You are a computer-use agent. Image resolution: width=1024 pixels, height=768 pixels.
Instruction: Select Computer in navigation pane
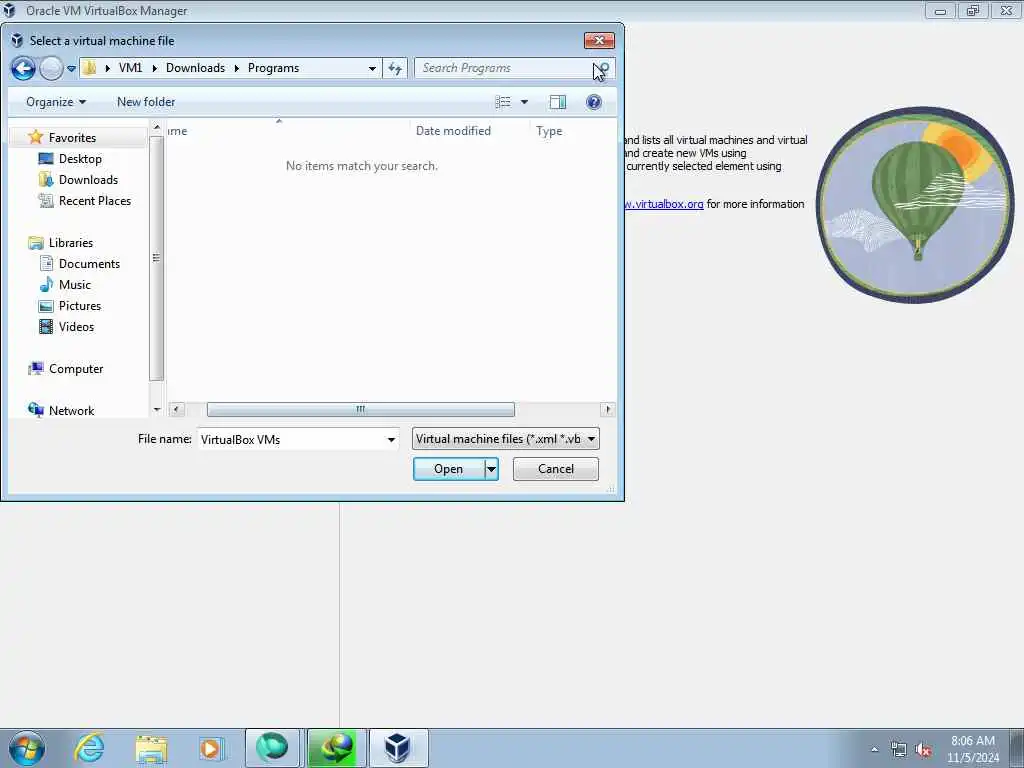pyautogui.click(x=76, y=369)
